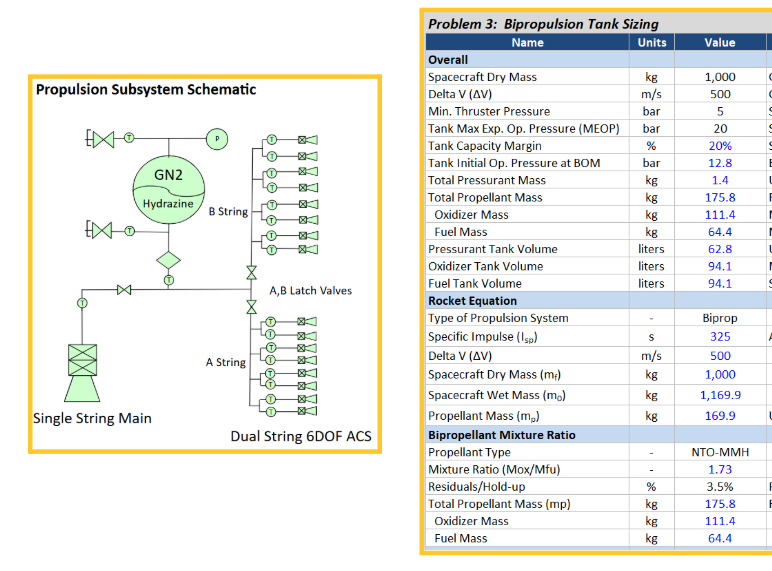Click the Units column header
The width and height of the screenshot is (772, 571).
(651, 42)
